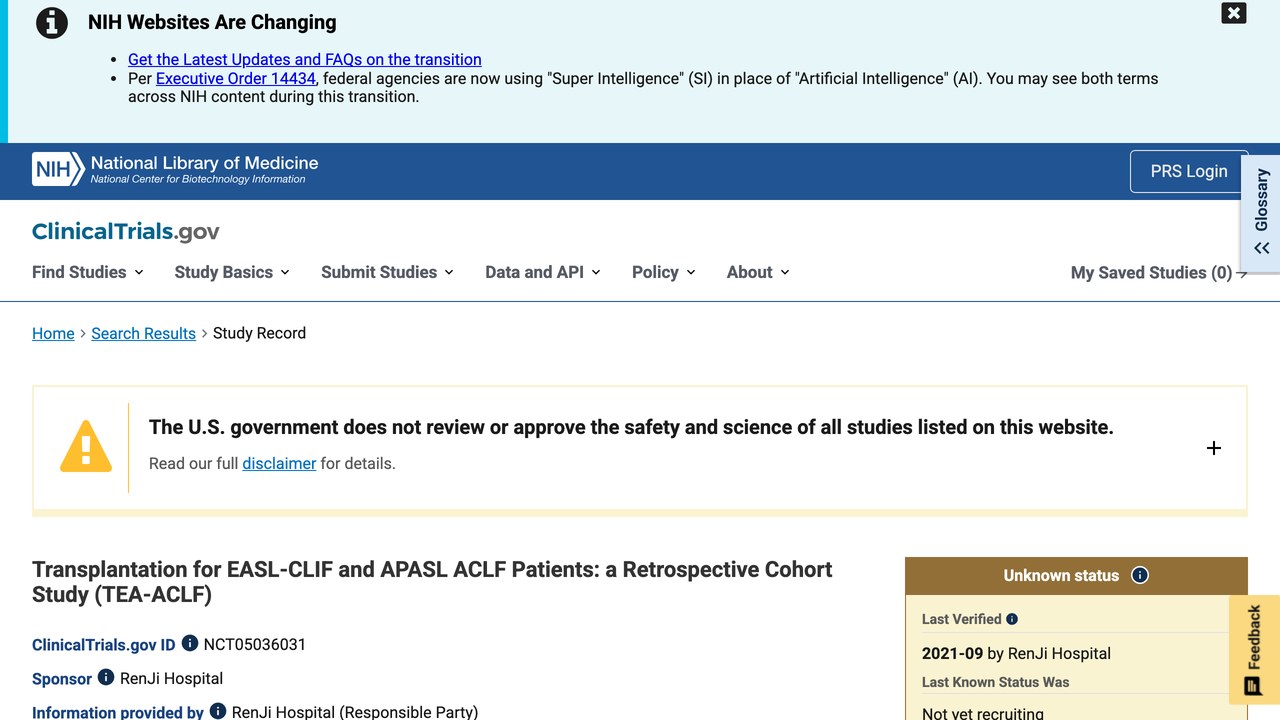Click info icon next to Sponsor
The height and width of the screenshot is (720, 1280).
pos(106,678)
